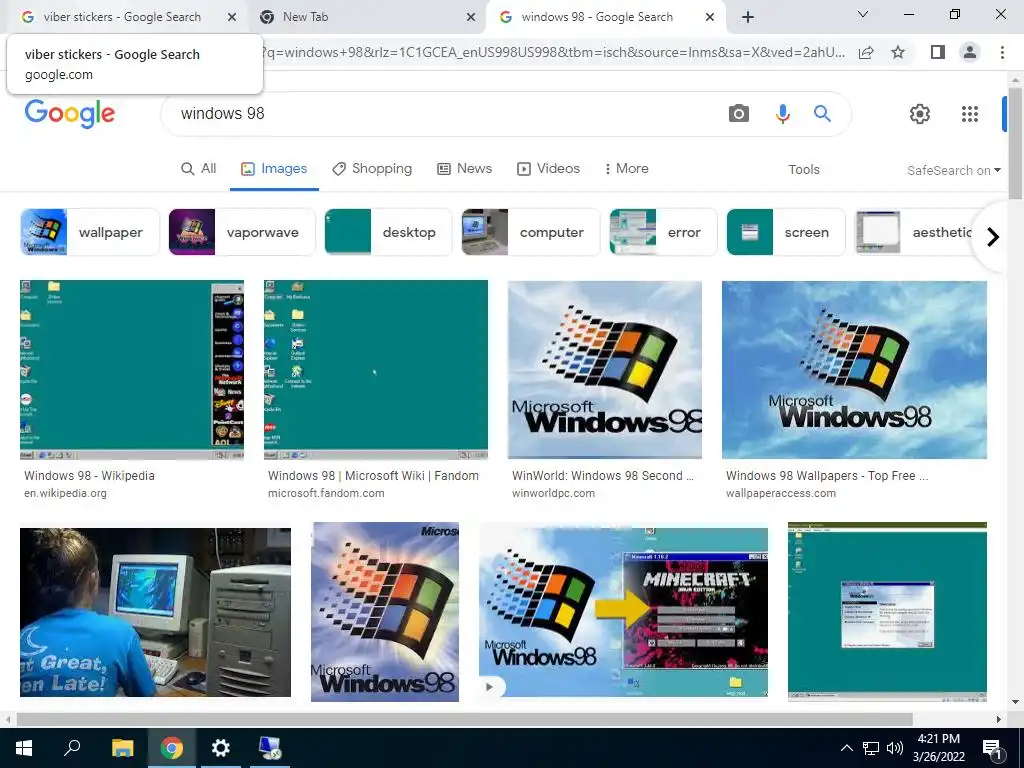Viewport: 1024px width, 768px height.
Task: Close the viber stickers tab
Action: 232,17
